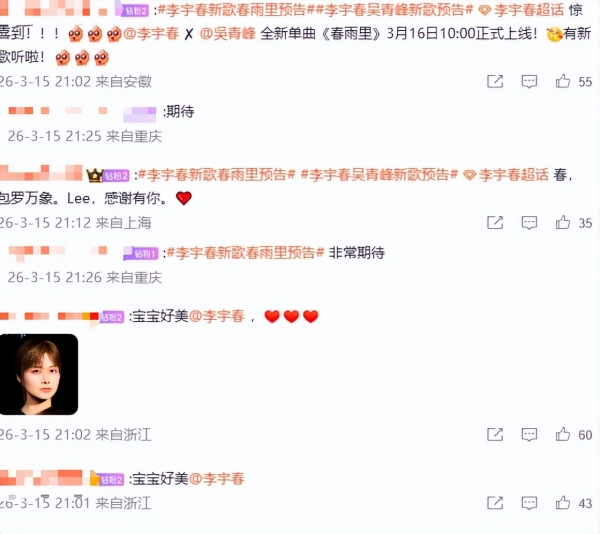Viewport: 600px width, 534px height.
Task: Reply to the Shanghai 21:12 comment
Action: [529, 222]
